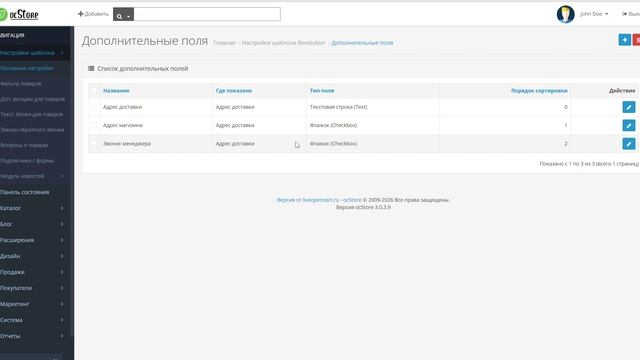Check the Звонок менеджера row checkbox

[x=94, y=144]
